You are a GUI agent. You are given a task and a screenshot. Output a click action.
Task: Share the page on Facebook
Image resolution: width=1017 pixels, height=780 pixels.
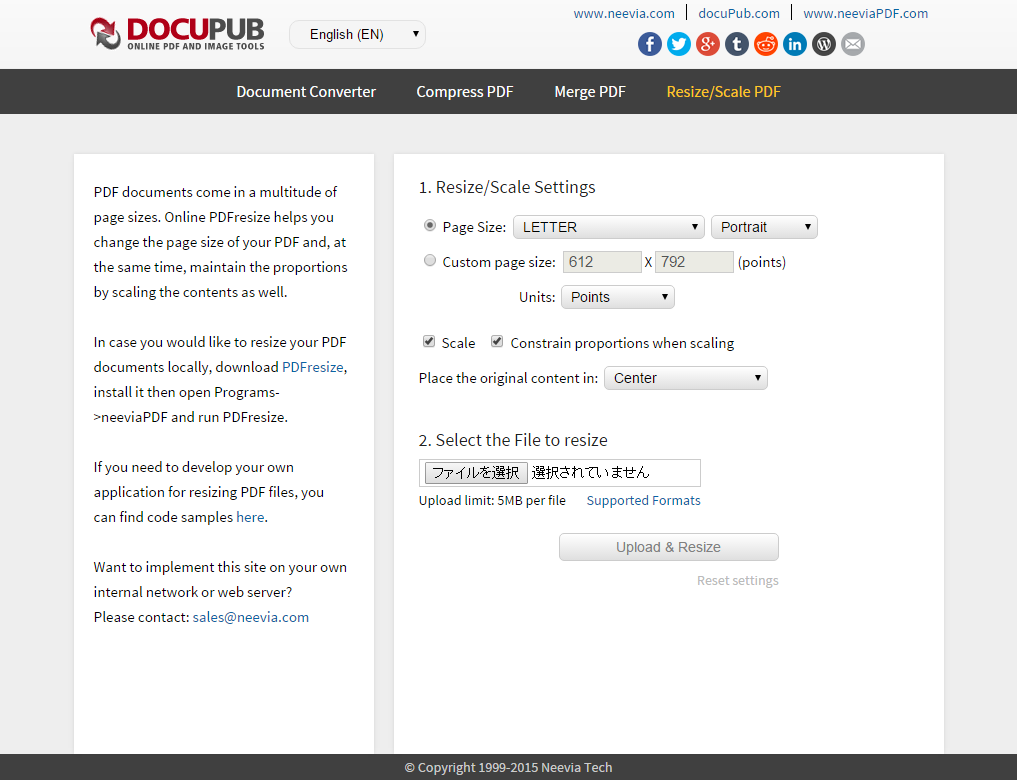coord(650,44)
